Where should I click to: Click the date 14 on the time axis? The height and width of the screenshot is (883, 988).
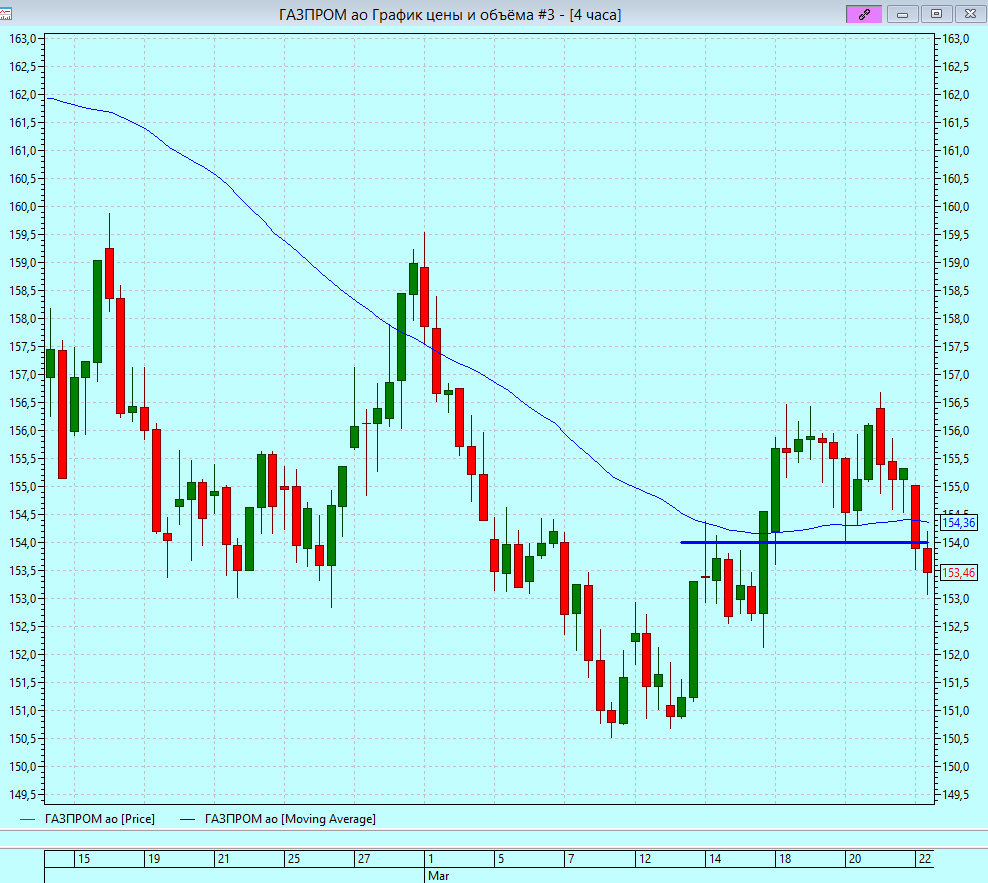(x=715, y=858)
